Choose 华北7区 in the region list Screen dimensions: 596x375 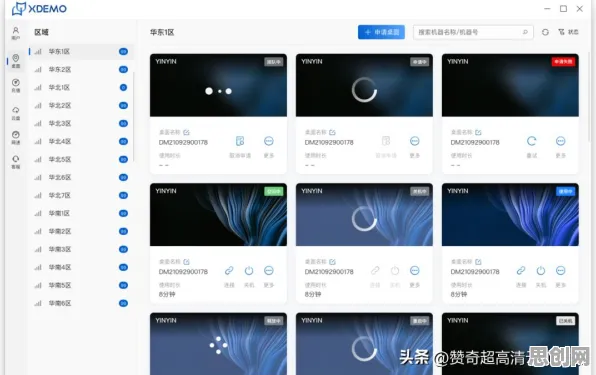pyautogui.click(x=81, y=195)
